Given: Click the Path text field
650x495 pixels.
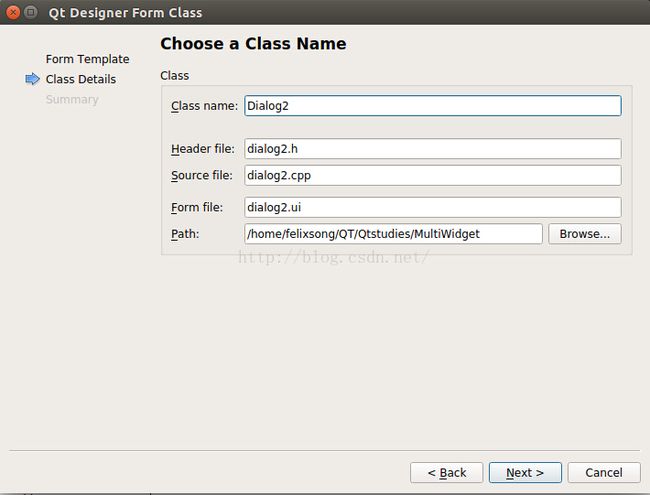Looking at the screenshot, I should pos(393,234).
